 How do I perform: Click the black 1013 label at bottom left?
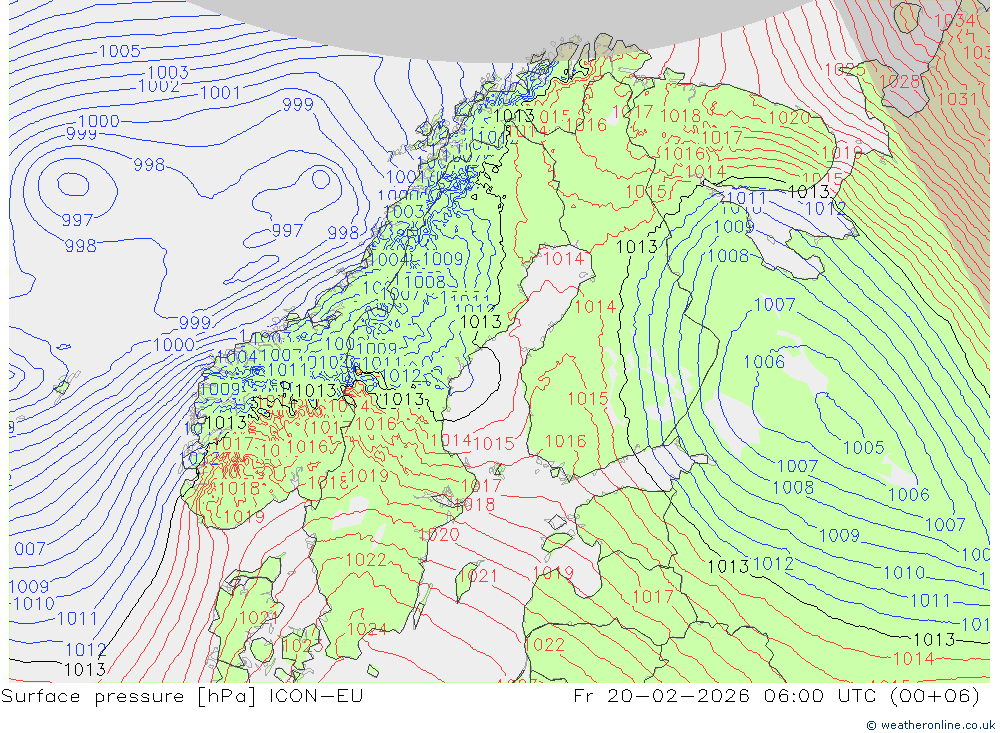click(x=85, y=669)
